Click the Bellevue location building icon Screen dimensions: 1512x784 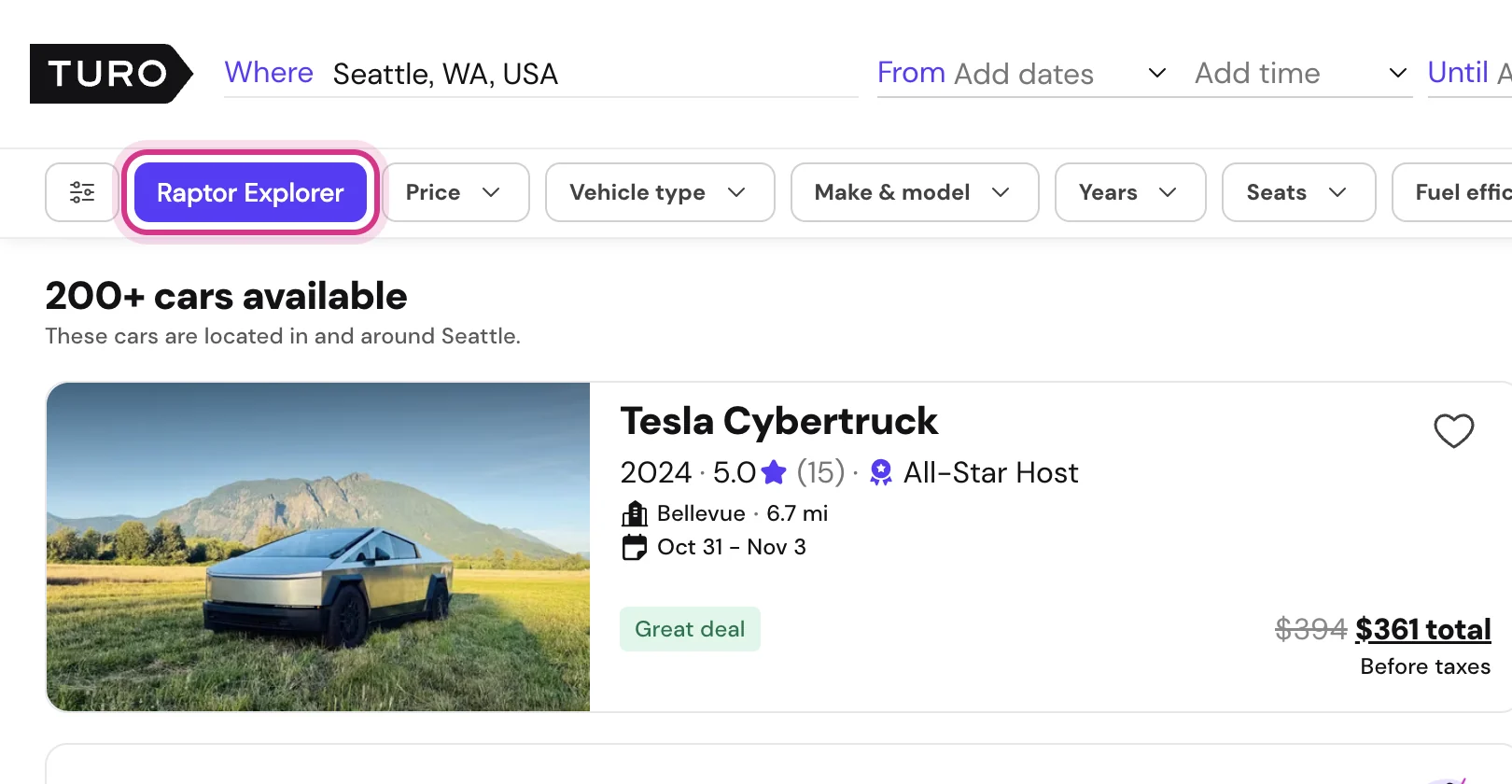pos(635,513)
